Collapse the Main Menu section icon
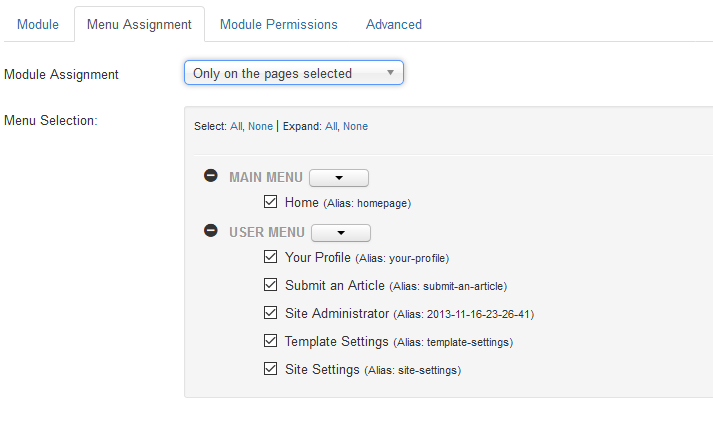Image resolution: width=713 pixels, height=437 pixels. (211, 176)
